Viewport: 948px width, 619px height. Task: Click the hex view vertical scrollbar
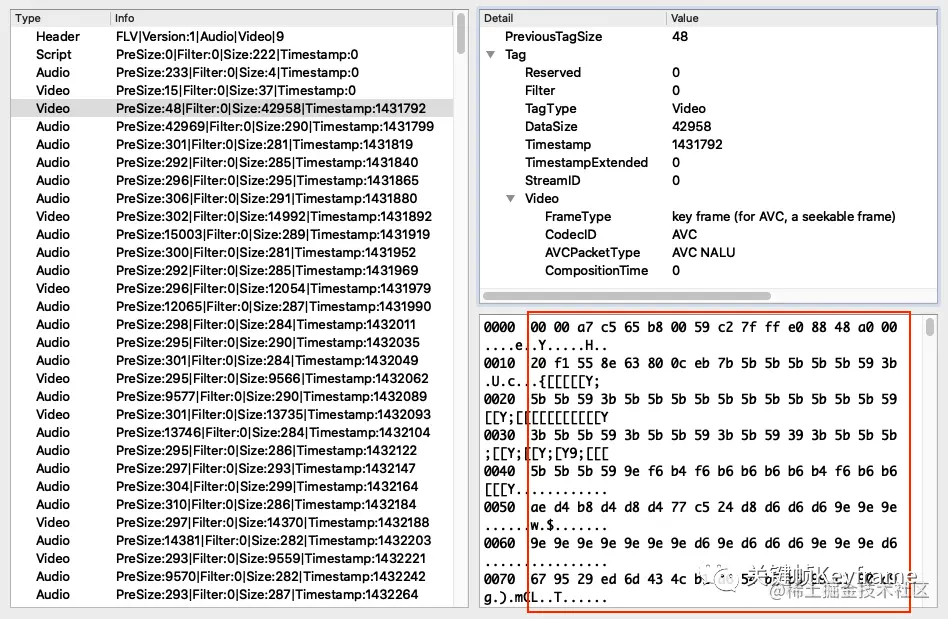(930, 327)
